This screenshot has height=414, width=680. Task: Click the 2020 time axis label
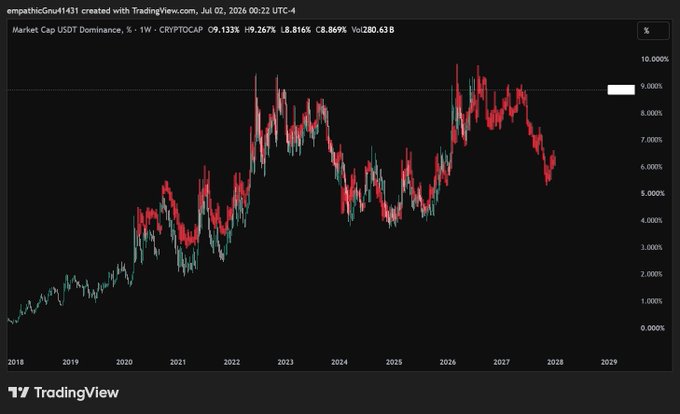pos(124,362)
